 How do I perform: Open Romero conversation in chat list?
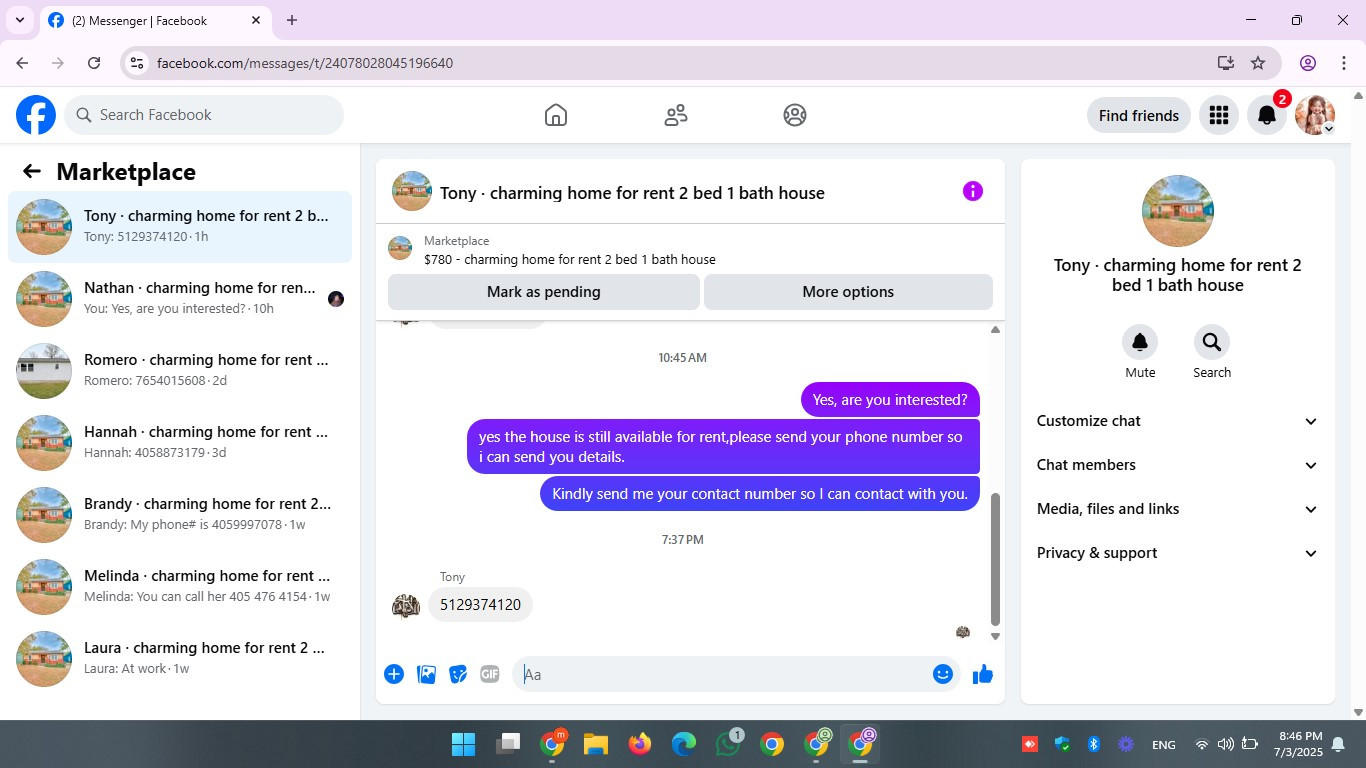click(180, 371)
